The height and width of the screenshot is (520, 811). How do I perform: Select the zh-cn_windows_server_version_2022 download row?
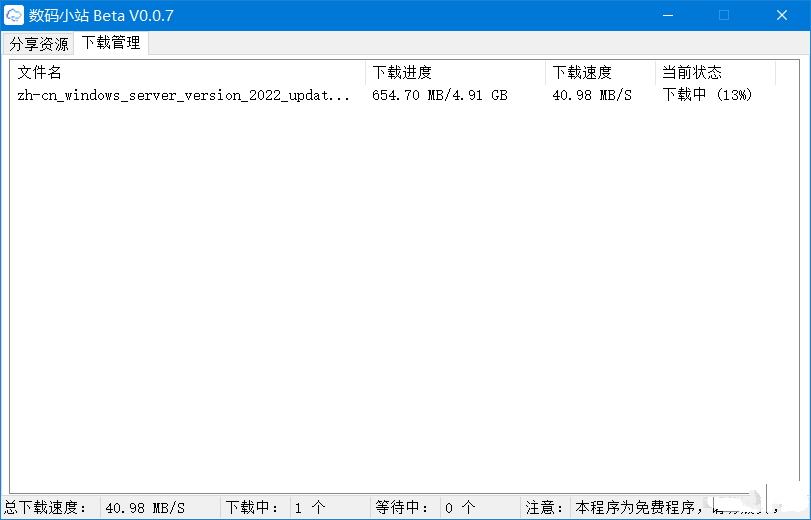pos(184,95)
